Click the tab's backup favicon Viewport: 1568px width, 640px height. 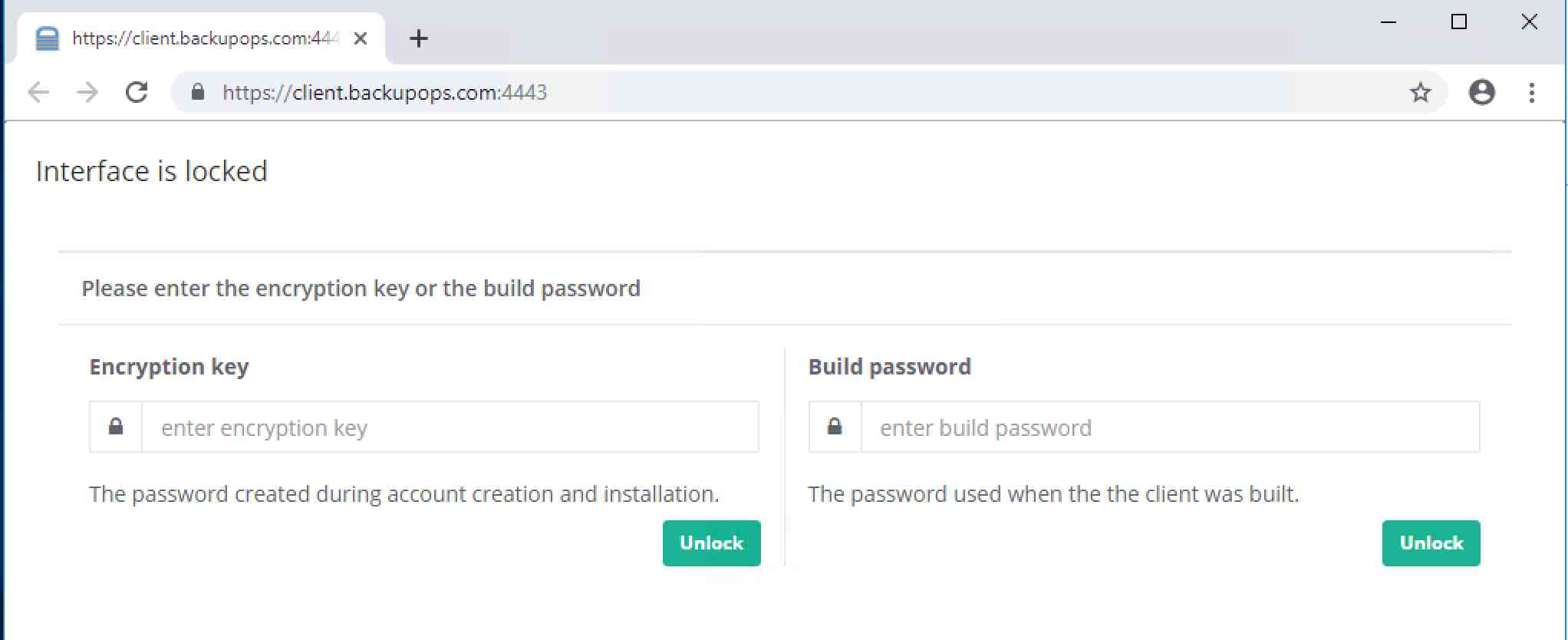[x=48, y=38]
